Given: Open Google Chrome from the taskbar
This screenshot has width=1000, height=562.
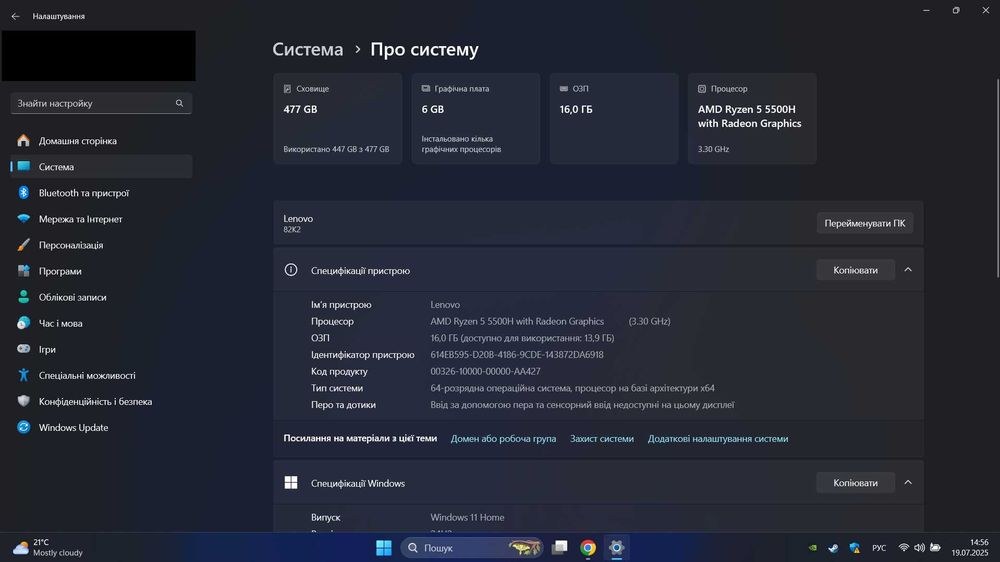Looking at the screenshot, I should coord(588,547).
